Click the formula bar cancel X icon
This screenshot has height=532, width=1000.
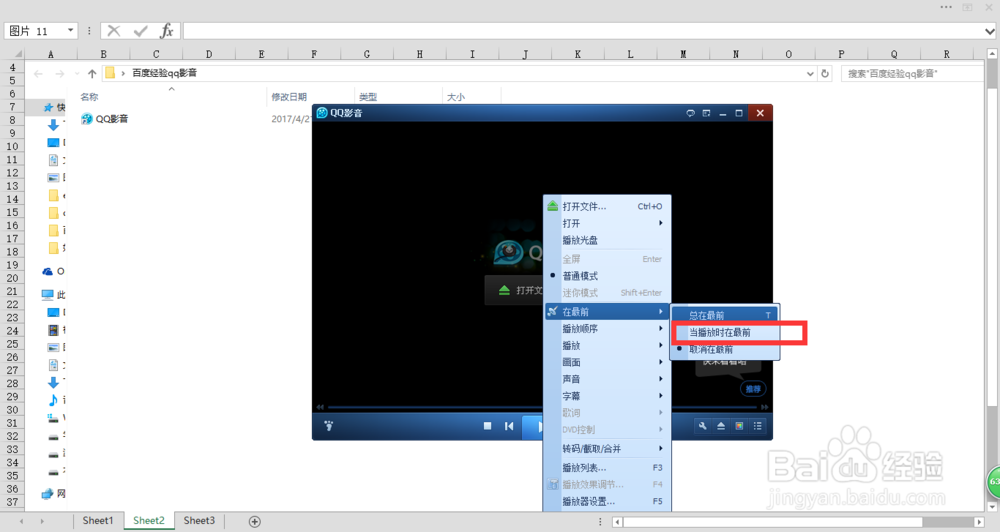click(114, 31)
